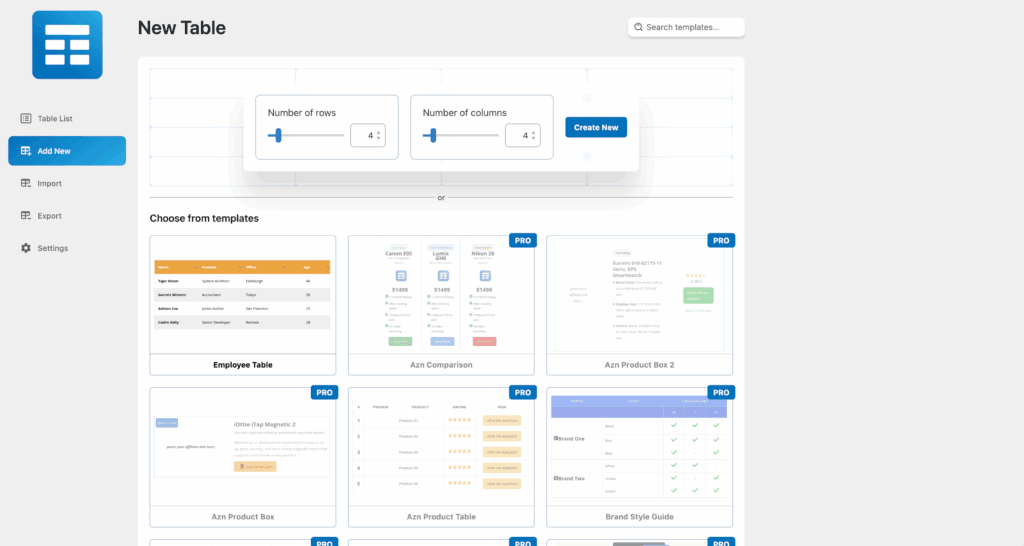Click the Employee Table caption
Viewport: 1024px width, 546px height.
[x=243, y=365]
